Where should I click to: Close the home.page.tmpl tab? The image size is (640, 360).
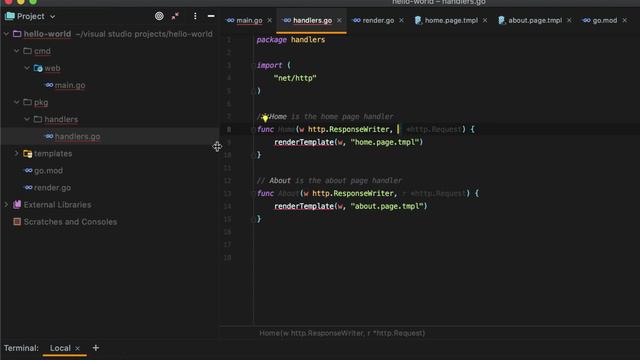485,20
